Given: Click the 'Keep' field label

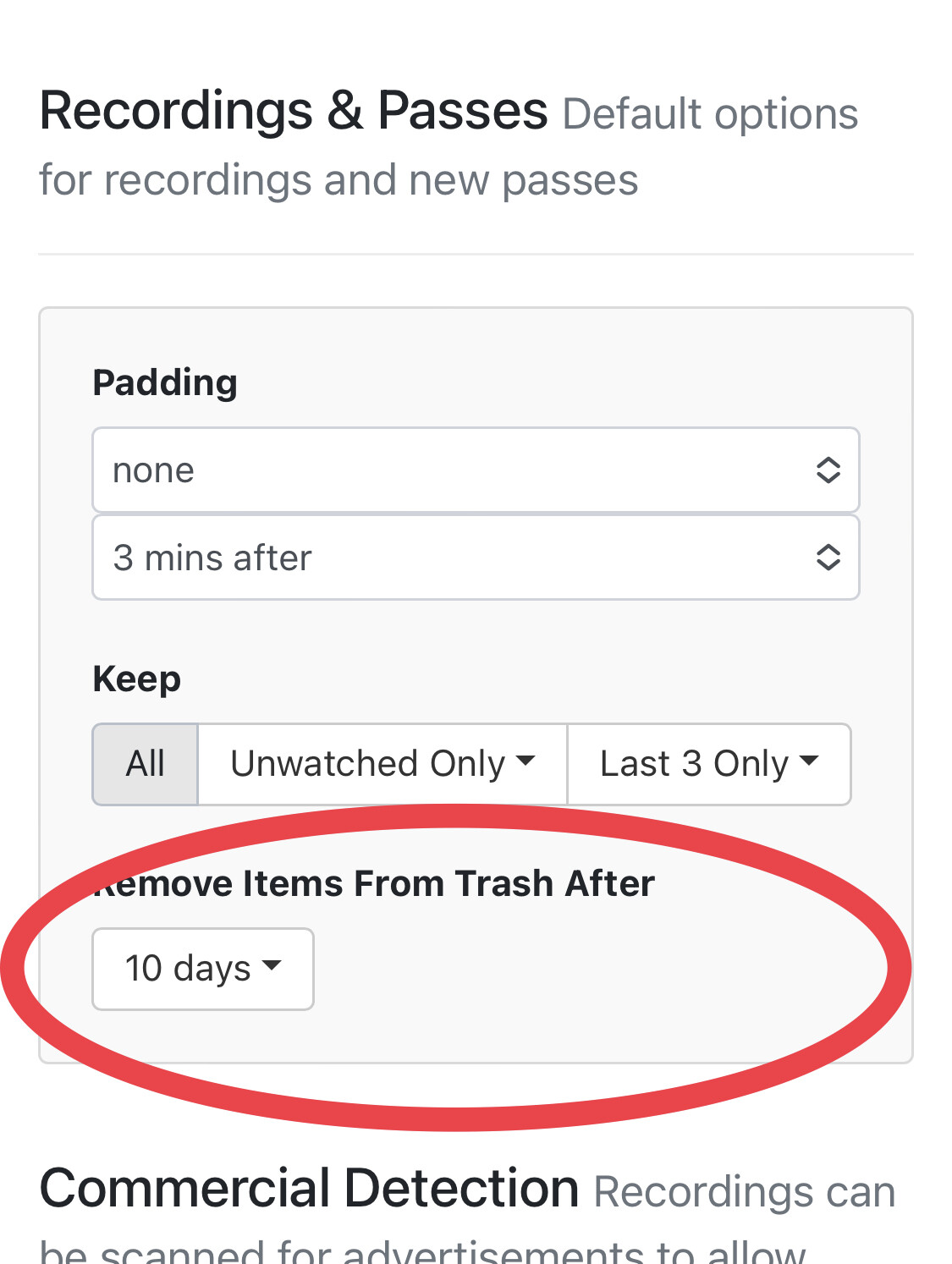Looking at the screenshot, I should pos(137,679).
